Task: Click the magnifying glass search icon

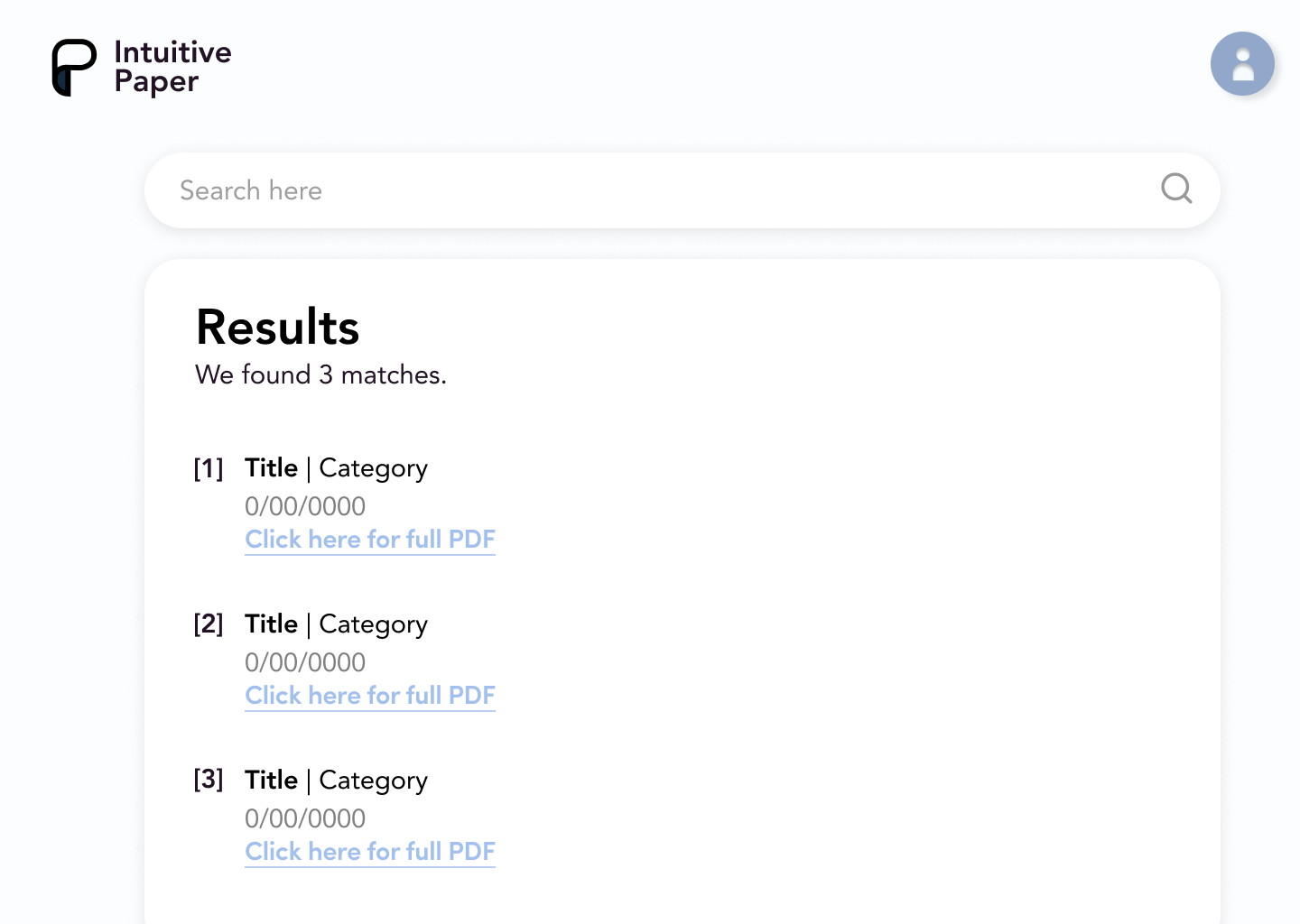Action: tap(1176, 189)
